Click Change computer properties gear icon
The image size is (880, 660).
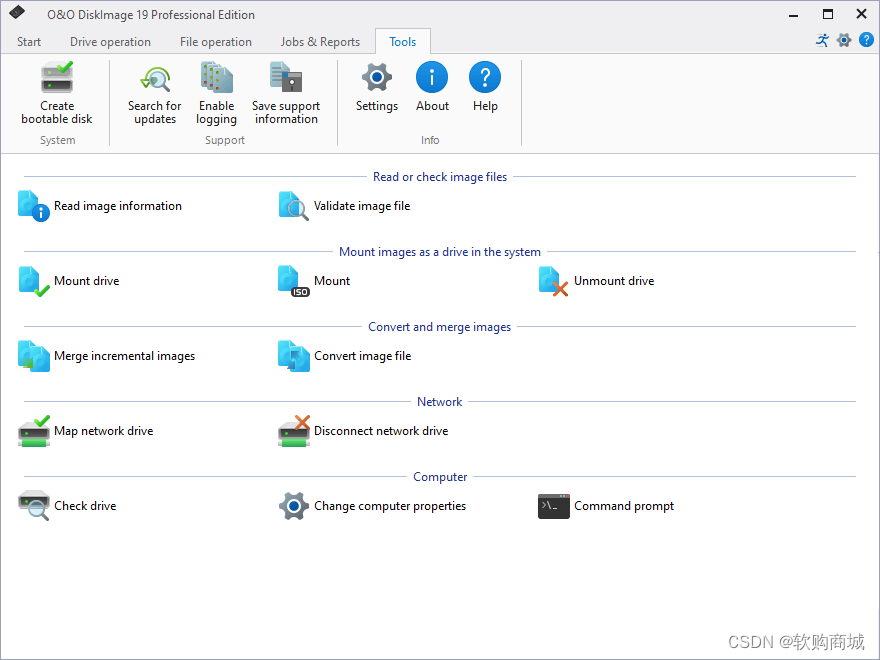tap(294, 506)
